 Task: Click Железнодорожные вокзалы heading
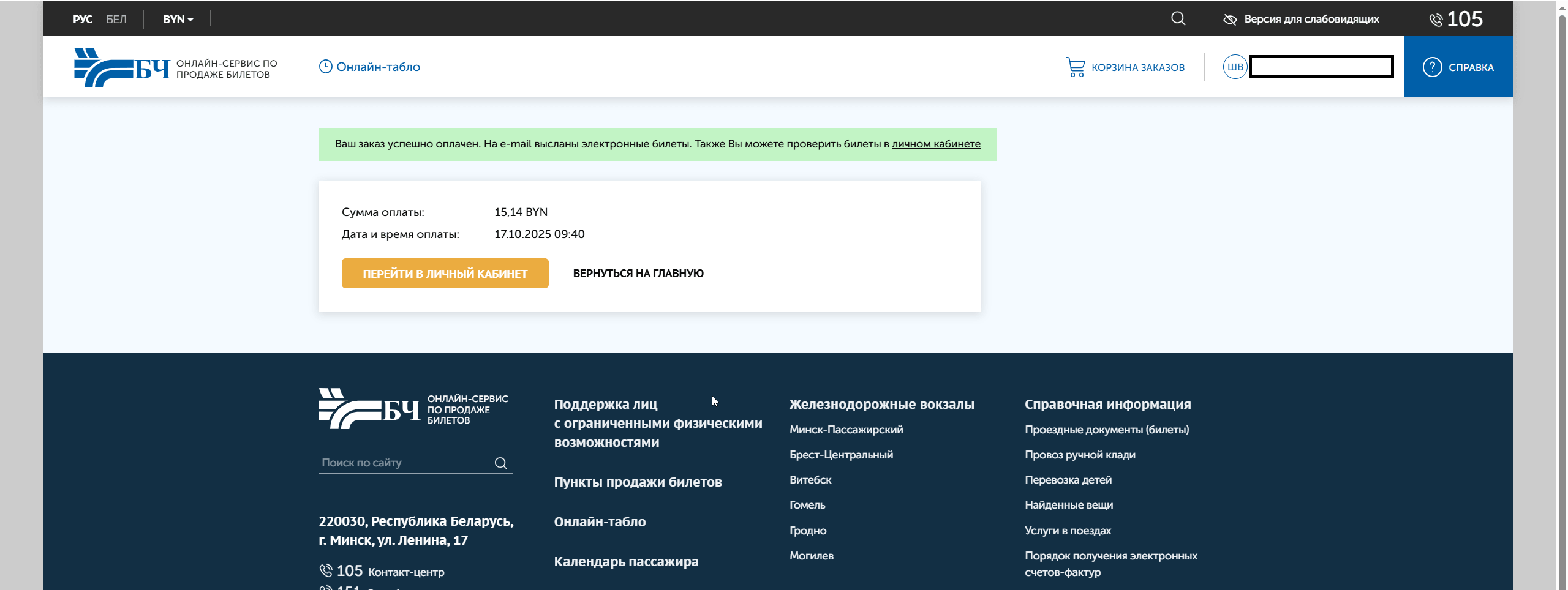(881, 404)
